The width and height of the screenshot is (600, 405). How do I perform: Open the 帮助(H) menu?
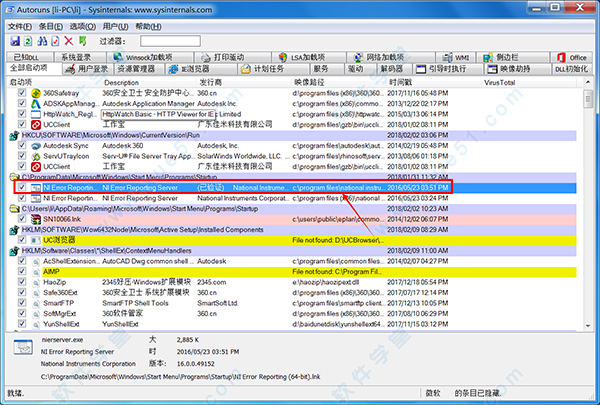pyautogui.click(x=148, y=26)
